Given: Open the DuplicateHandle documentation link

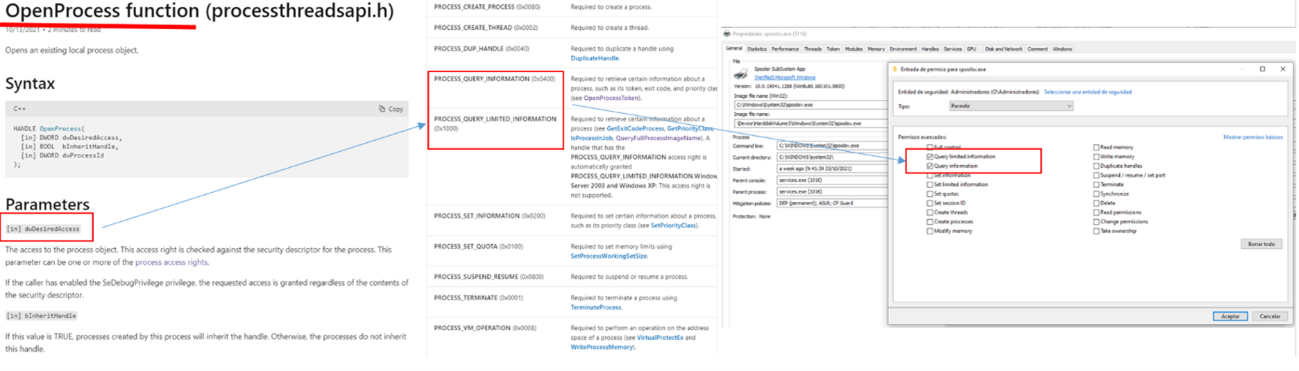Looking at the screenshot, I should pyautogui.click(x=596, y=58).
